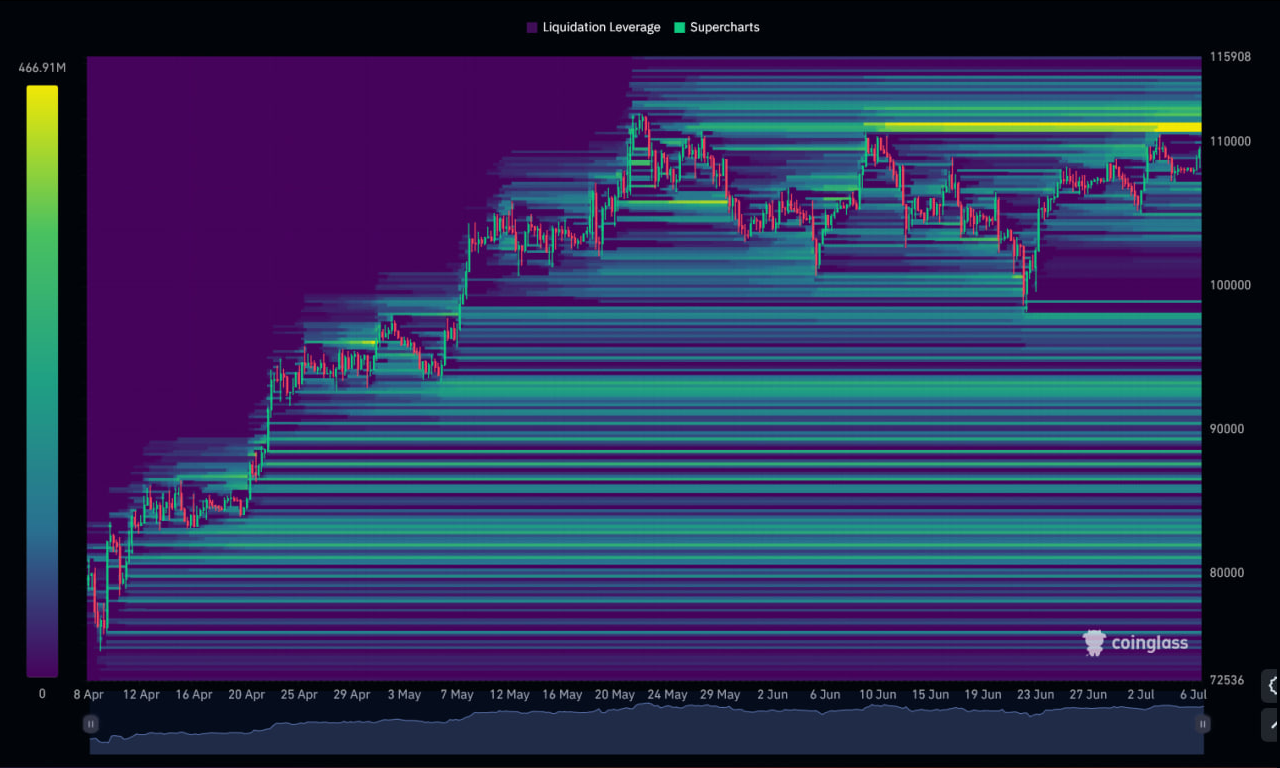The height and width of the screenshot is (768, 1280).
Task: Click the 80000 price axis label
Action: 1227,573
